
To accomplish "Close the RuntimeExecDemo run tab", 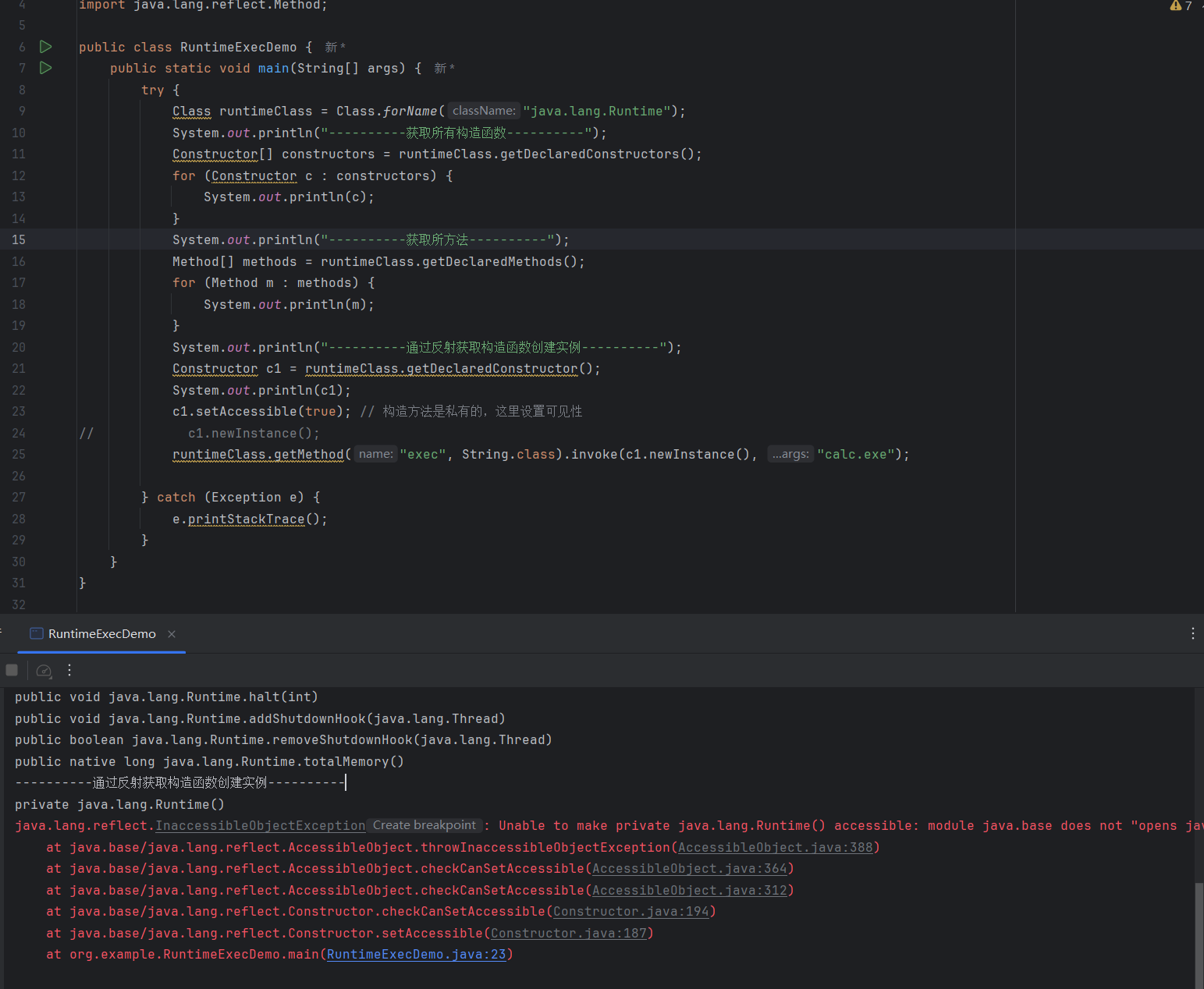I will coord(172,634).
